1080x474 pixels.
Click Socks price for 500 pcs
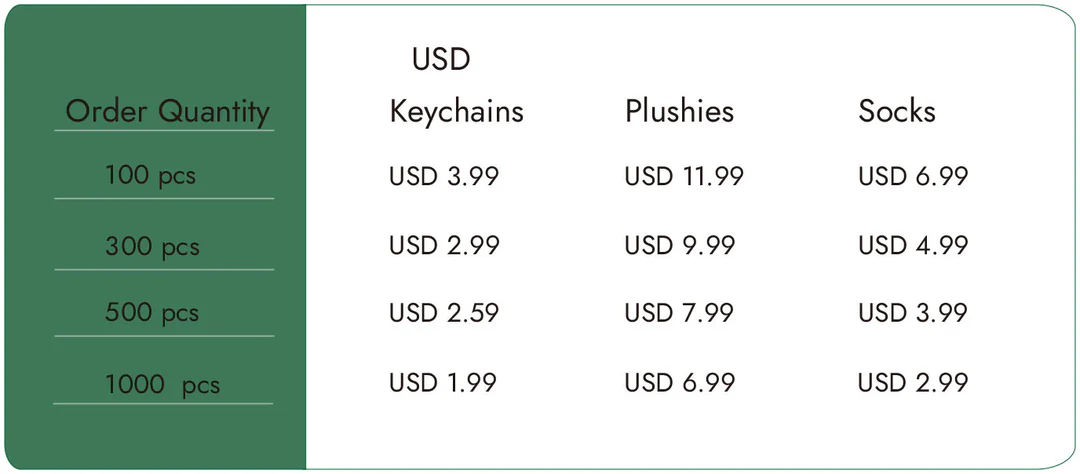click(913, 313)
